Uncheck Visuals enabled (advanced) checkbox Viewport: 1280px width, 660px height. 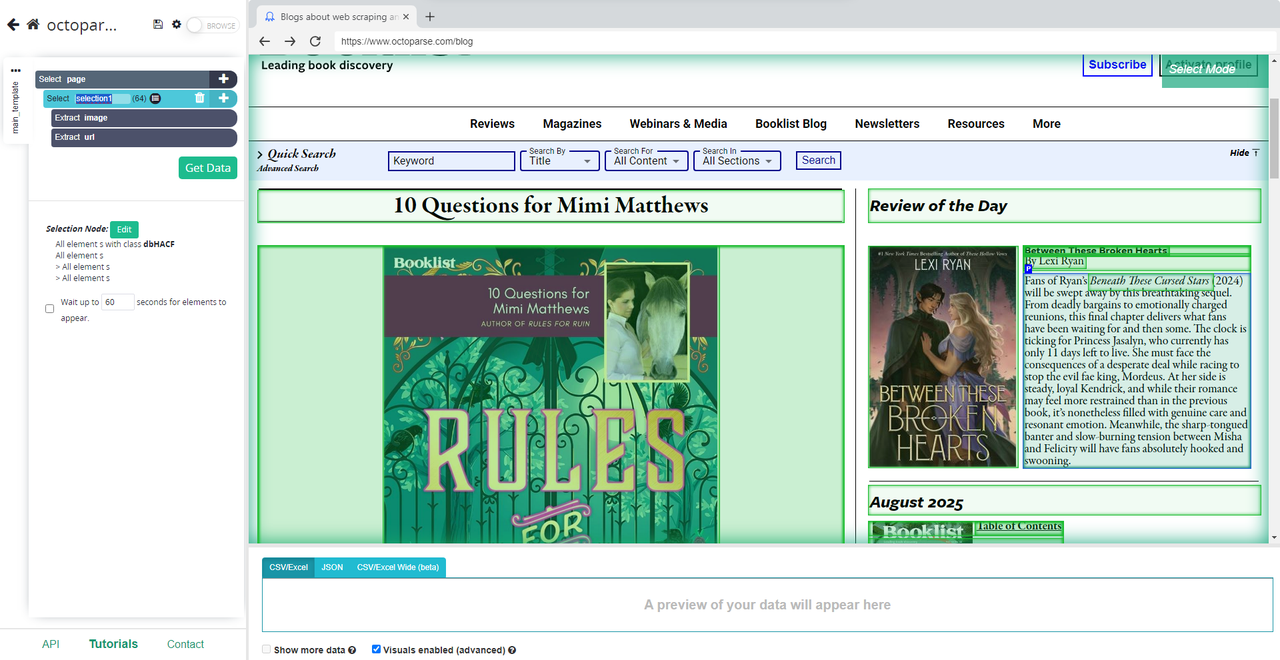pos(376,650)
